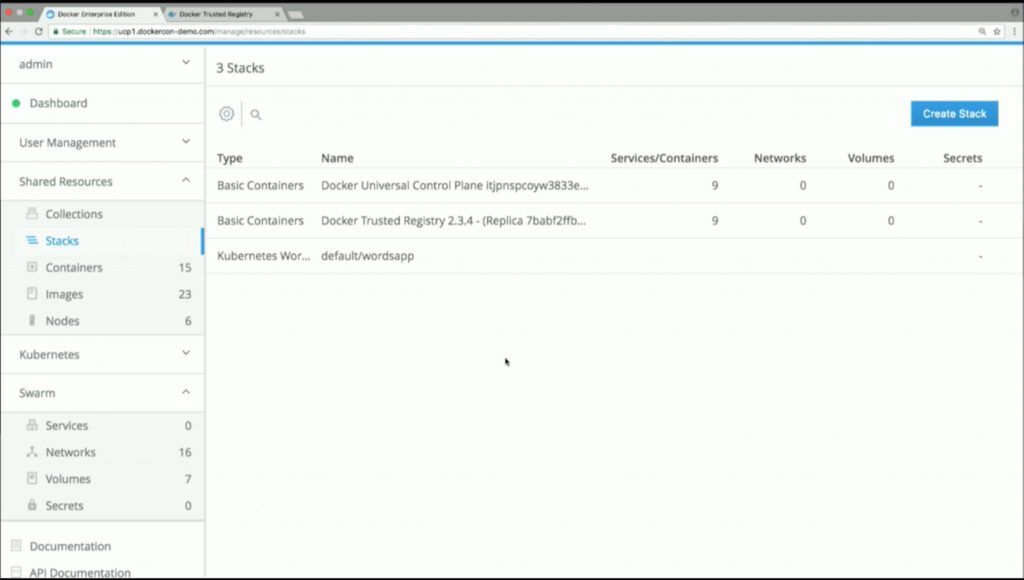Open the Documentation link

70,546
